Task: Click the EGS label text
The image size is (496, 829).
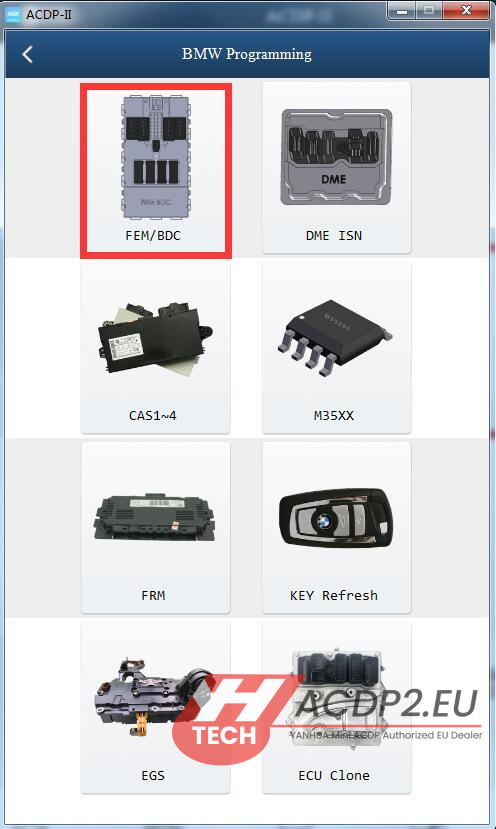Action: pos(153,775)
